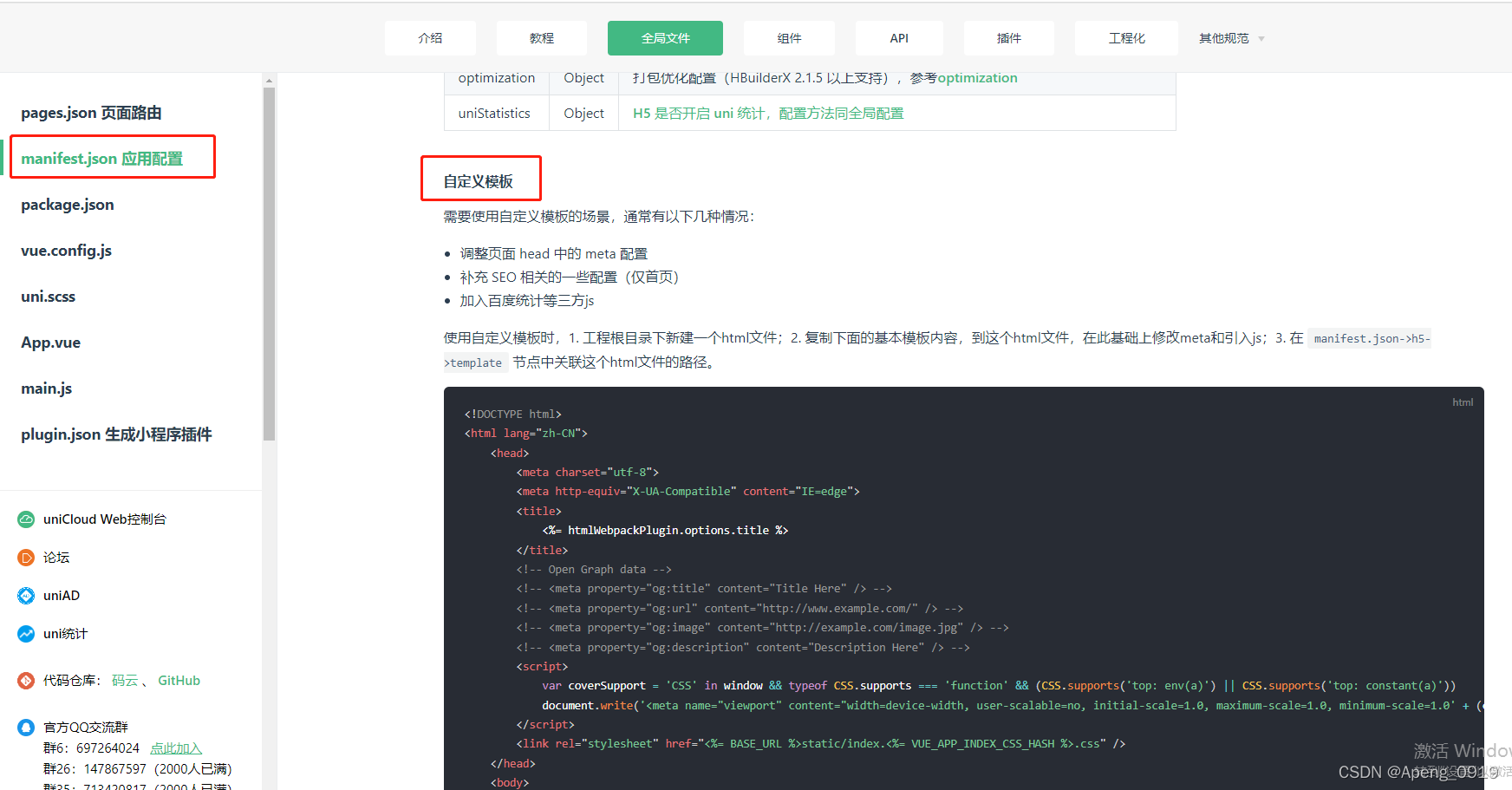1512x790 pixels.
Task: Click the html language label on code block
Action: tap(1463, 402)
